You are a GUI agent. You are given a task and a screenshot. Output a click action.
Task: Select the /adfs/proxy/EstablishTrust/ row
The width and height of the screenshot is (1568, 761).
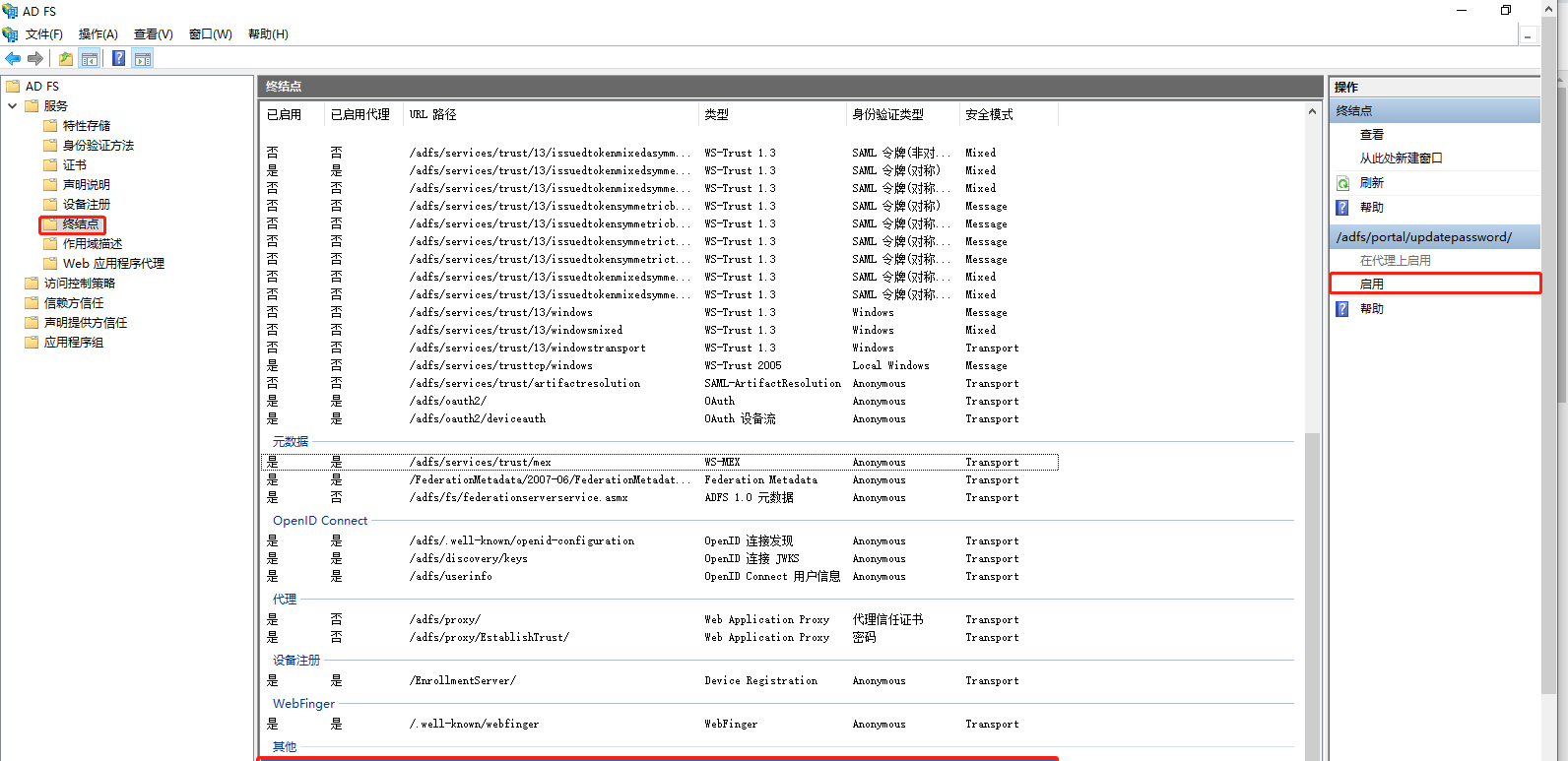660,638
